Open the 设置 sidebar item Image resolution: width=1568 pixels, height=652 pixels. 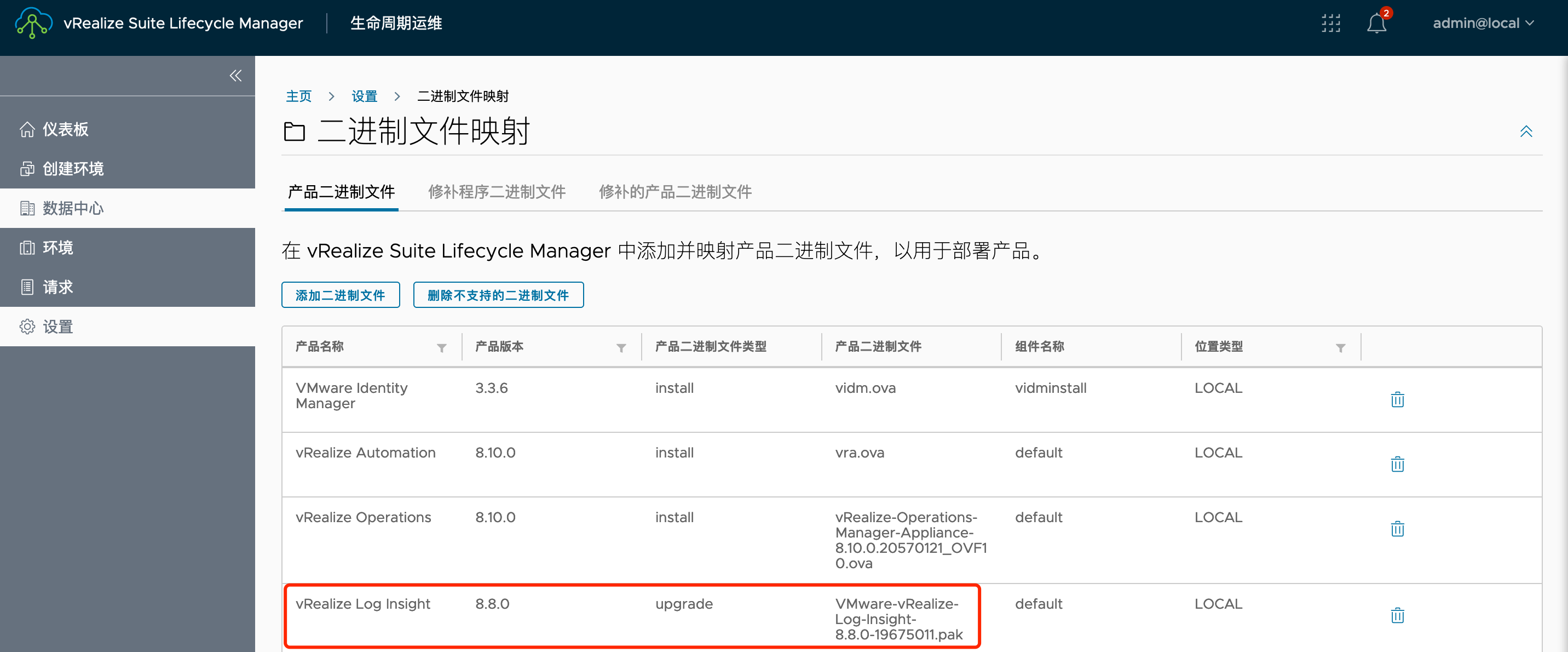coord(127,327)
